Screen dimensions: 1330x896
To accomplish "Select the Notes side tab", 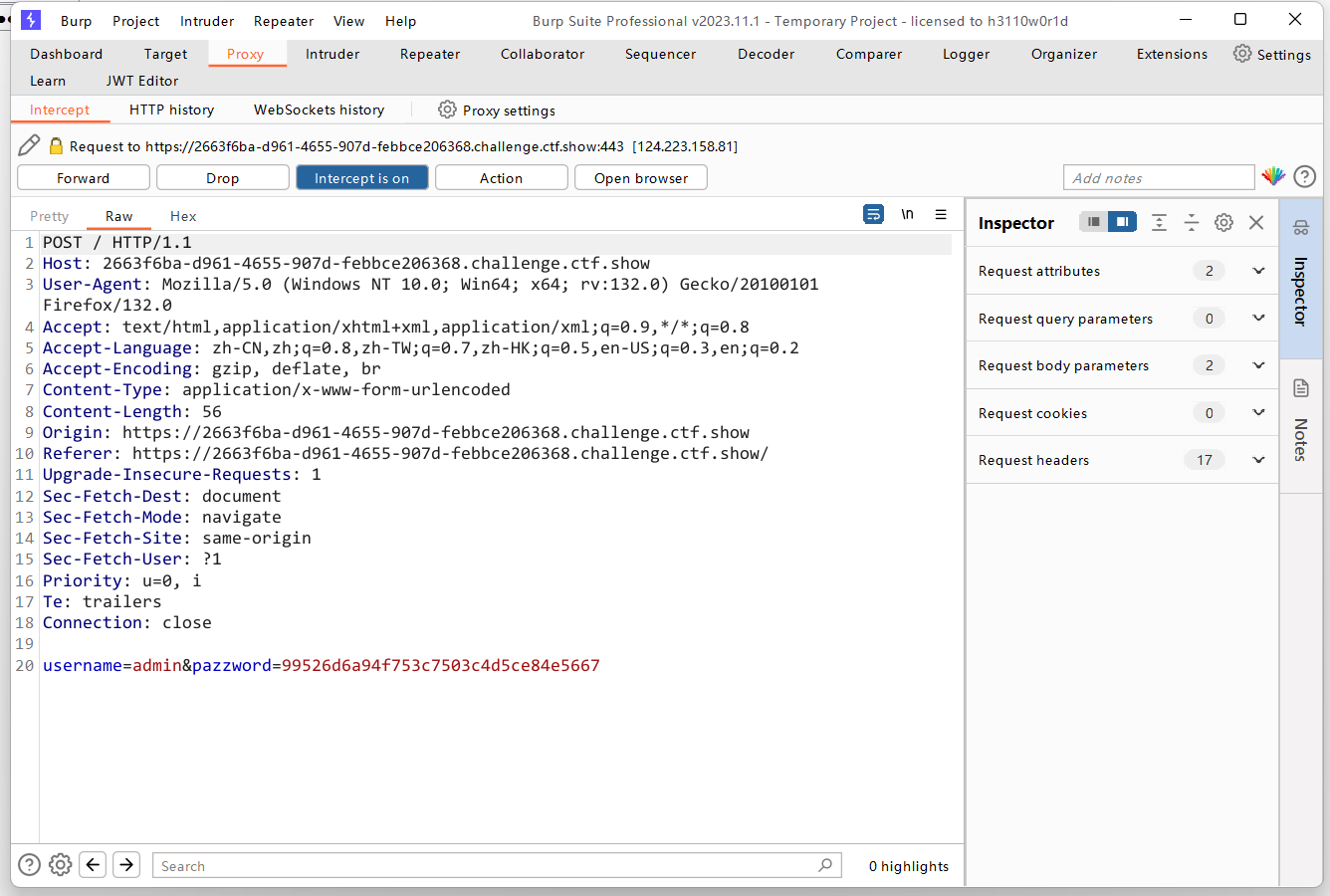I will point(1300,425).
